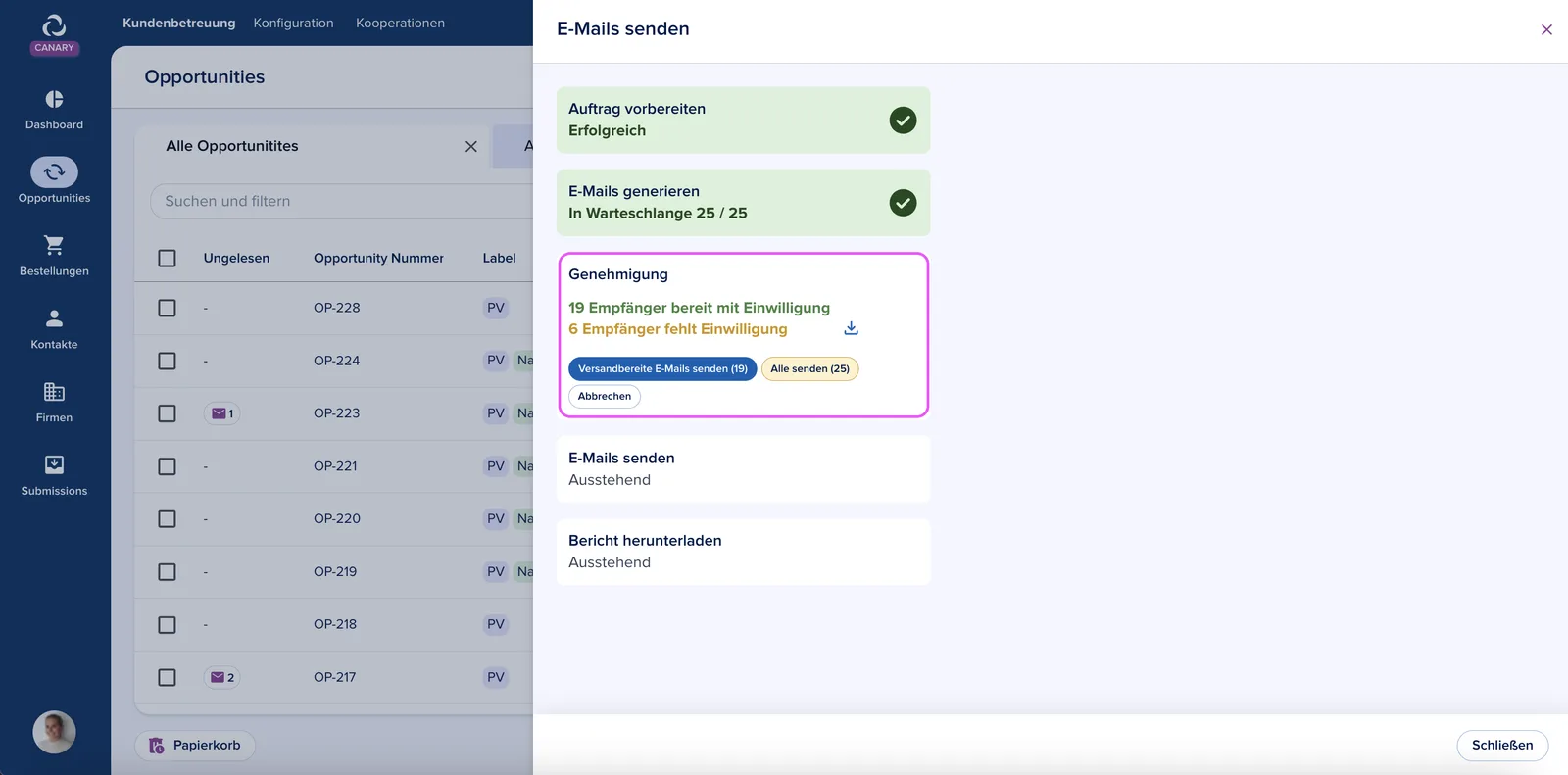Click '6 Empfänger fehlt Einwilligung' text
This screenshot has width=1568, height=775.
(678, 329)
